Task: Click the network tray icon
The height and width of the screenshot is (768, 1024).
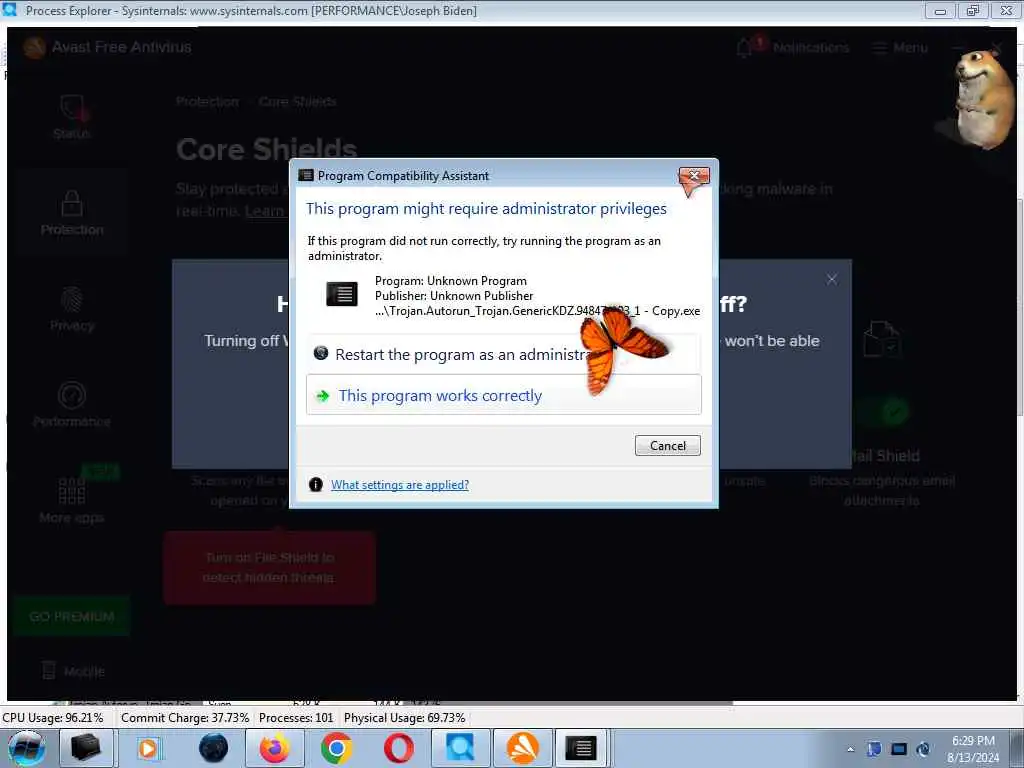Action: pyautogui.click(x=923, y=749)
